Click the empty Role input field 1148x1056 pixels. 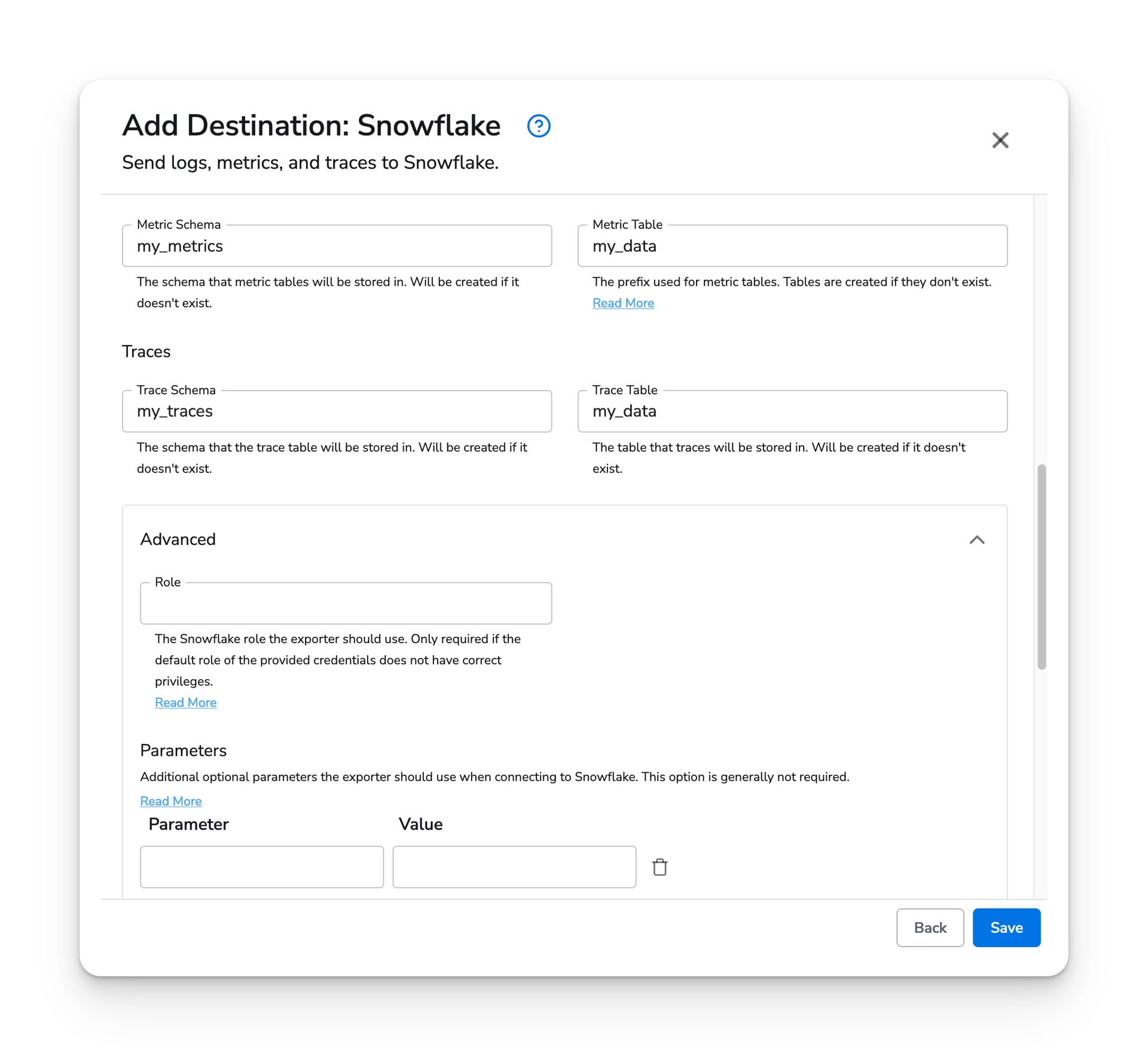pyautogui.click(x=346, y=603)
